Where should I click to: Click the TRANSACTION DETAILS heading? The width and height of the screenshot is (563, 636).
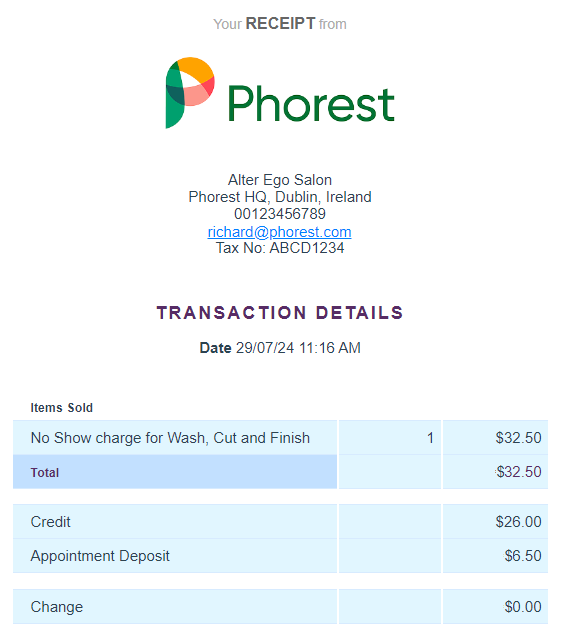click(280, 313)
